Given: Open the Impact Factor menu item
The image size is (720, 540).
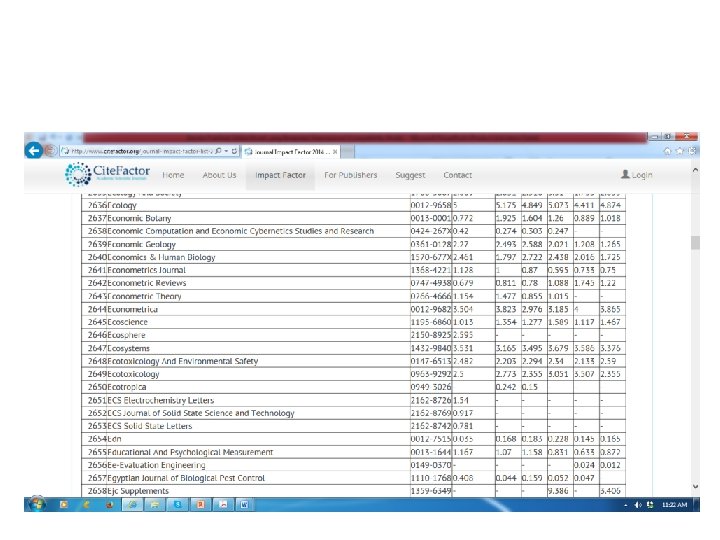Looking at the screenshot, I should click(280, 175).
